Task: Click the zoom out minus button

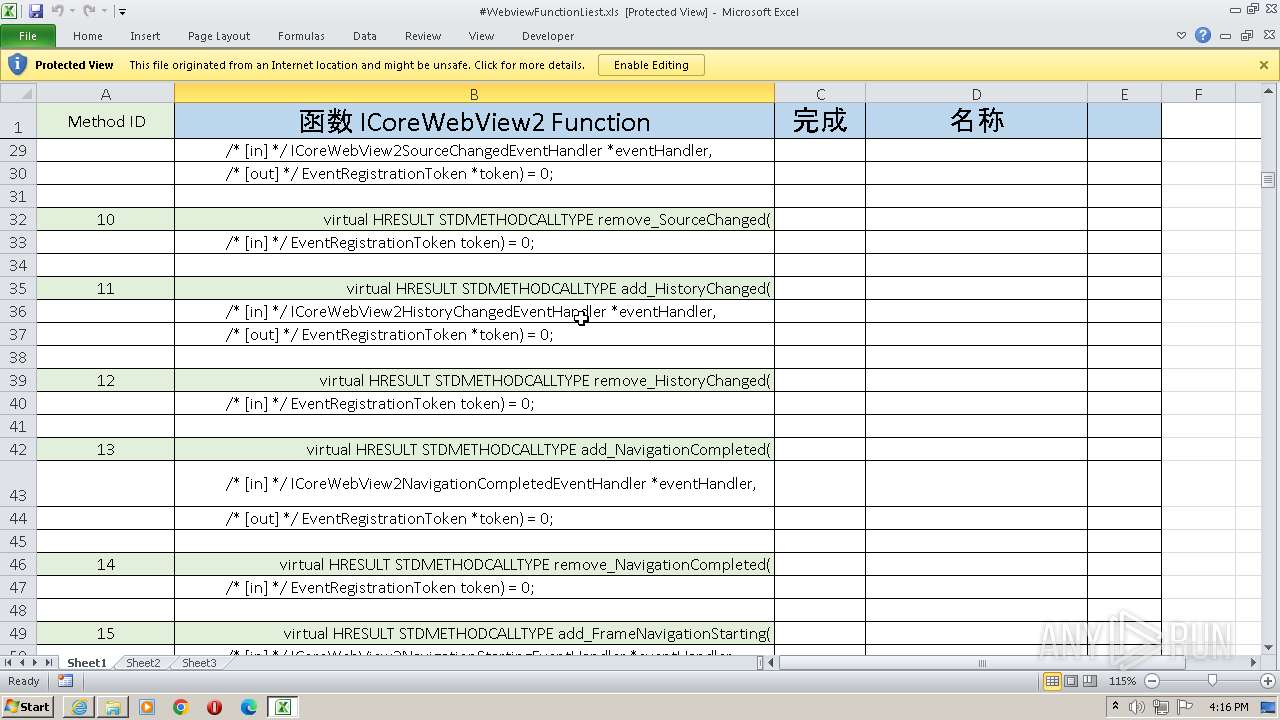Action: tap(1151, 681)
